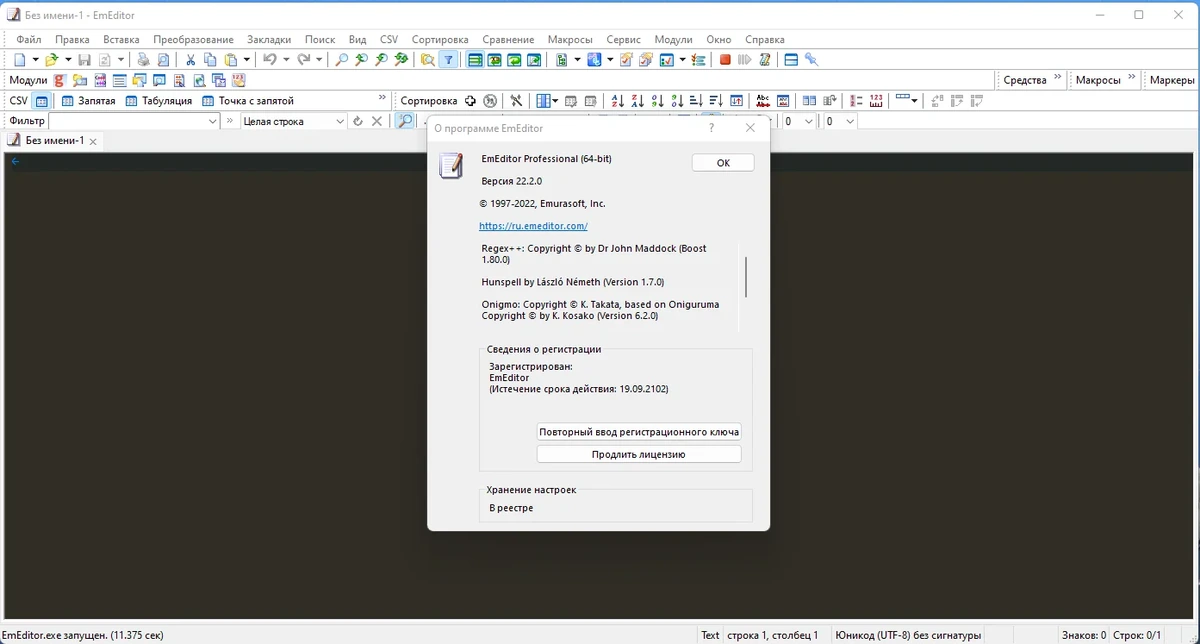Click Sort A to Z ascending icon
The image size is (1200, 644).
click(x=617, y=101)
